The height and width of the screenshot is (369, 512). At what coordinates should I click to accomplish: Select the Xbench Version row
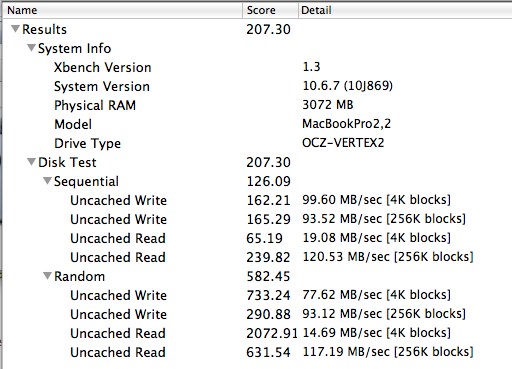pyautogui.click(x=257, y=67)
